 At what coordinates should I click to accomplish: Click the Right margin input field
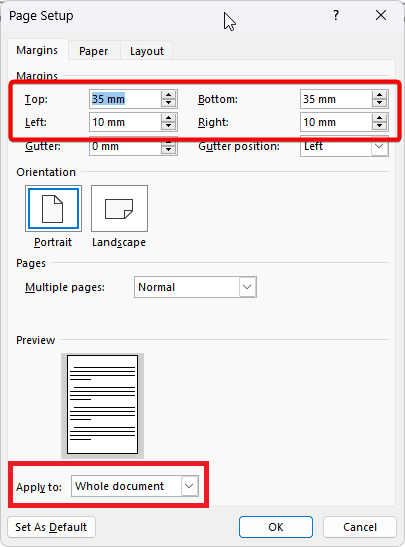[x=336, y=122]
